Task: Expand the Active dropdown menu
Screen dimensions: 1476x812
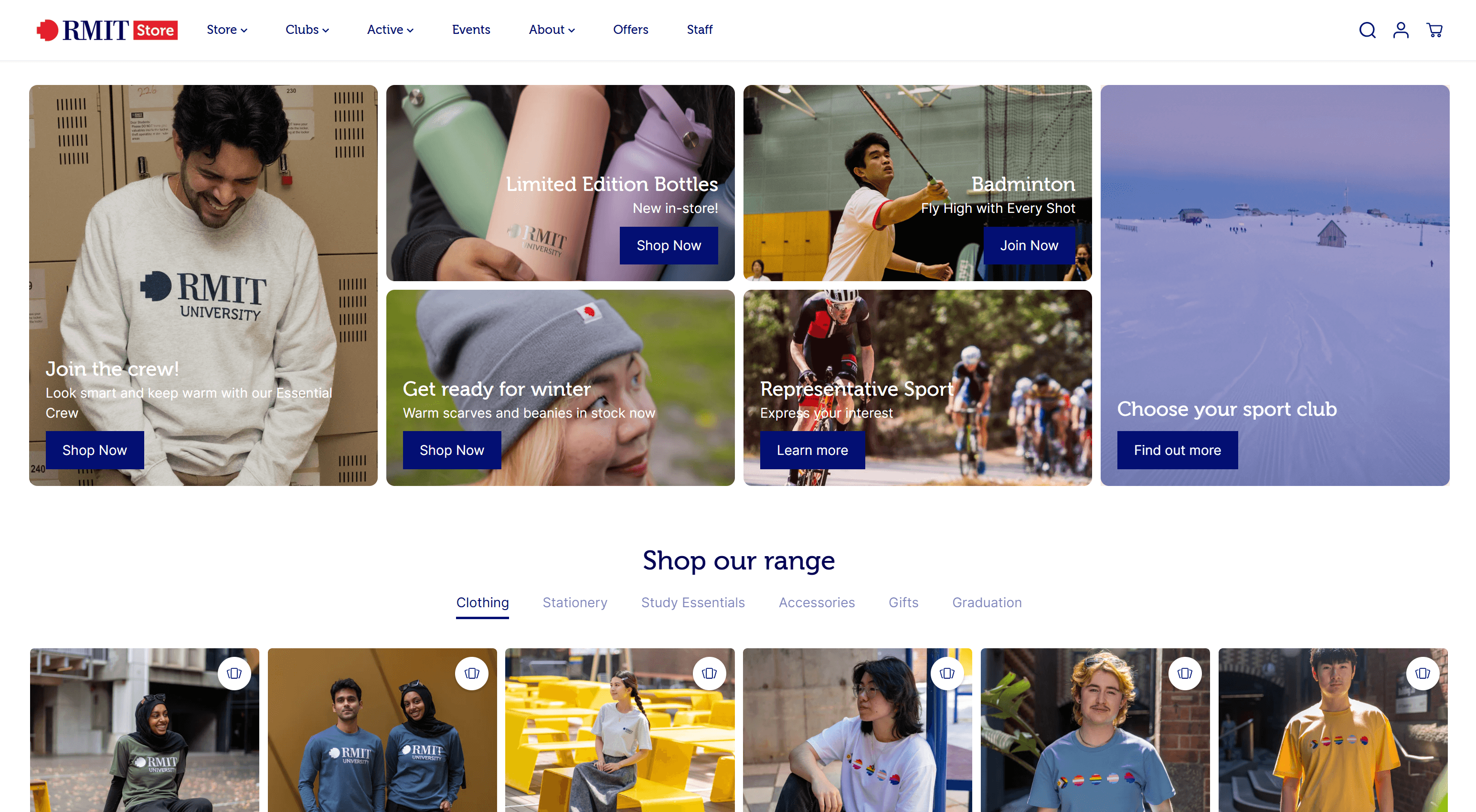Action: (x=390, y=30)
